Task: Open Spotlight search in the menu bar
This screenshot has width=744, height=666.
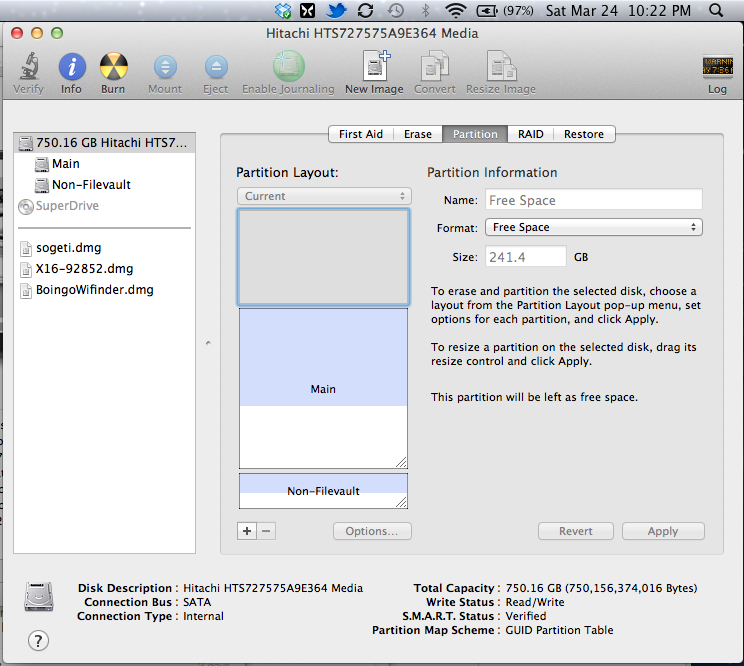Action: tap(716, 10)
